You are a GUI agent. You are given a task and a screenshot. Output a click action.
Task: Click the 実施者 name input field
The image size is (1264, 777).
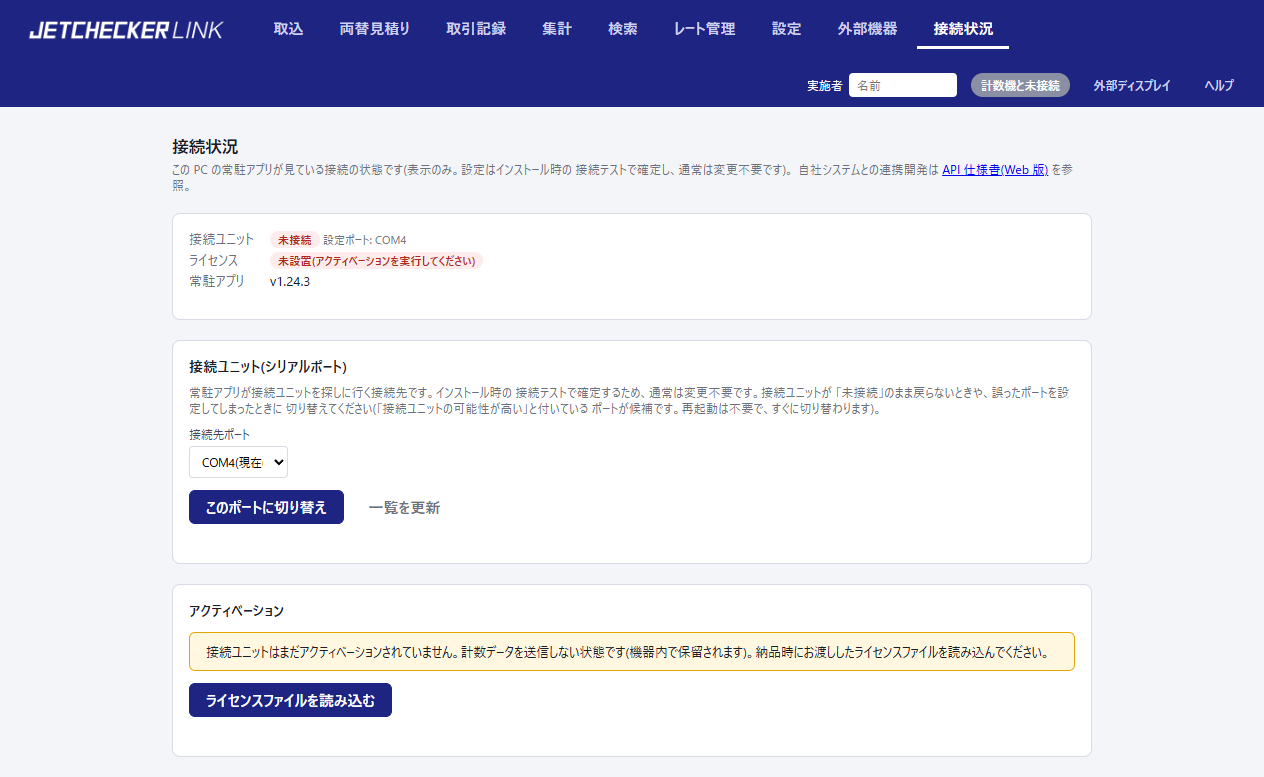(x=903, y=86)
